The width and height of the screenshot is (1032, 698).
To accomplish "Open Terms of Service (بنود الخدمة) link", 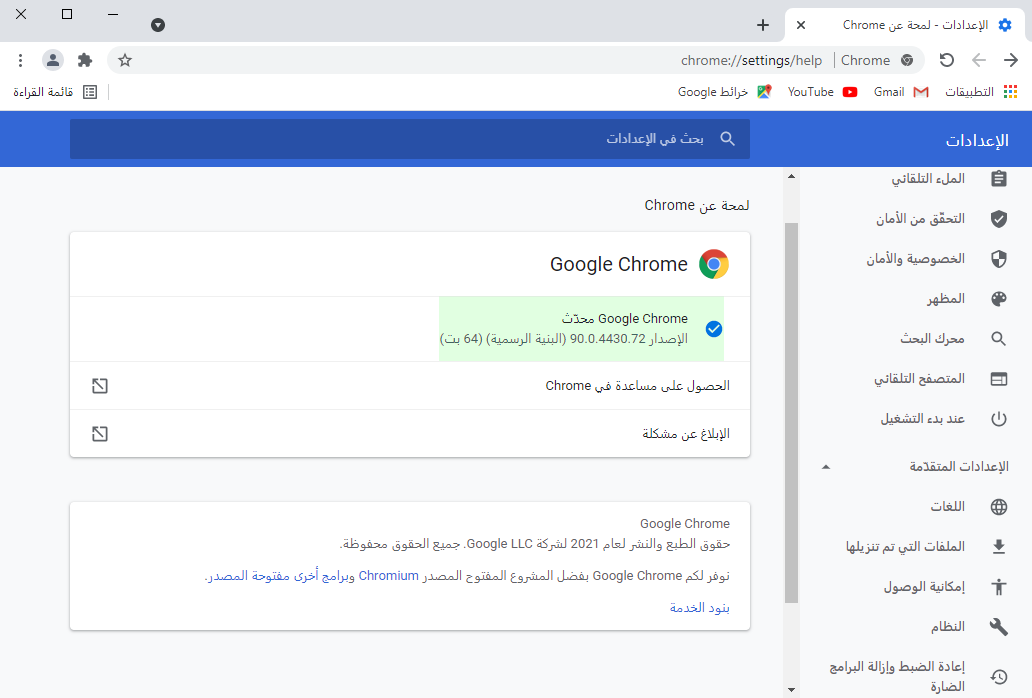I will click(700, 607).
